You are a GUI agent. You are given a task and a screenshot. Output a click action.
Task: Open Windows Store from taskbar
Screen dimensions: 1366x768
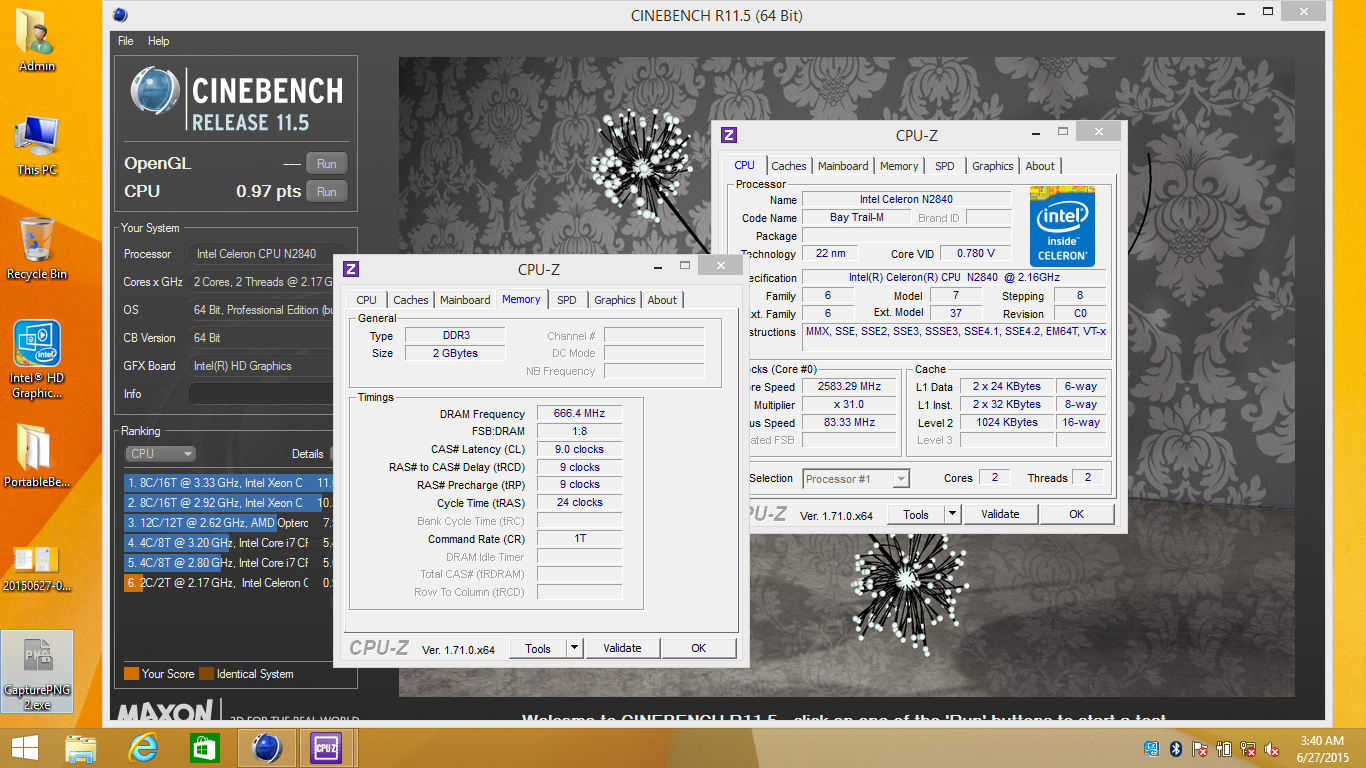click(204, 748)
